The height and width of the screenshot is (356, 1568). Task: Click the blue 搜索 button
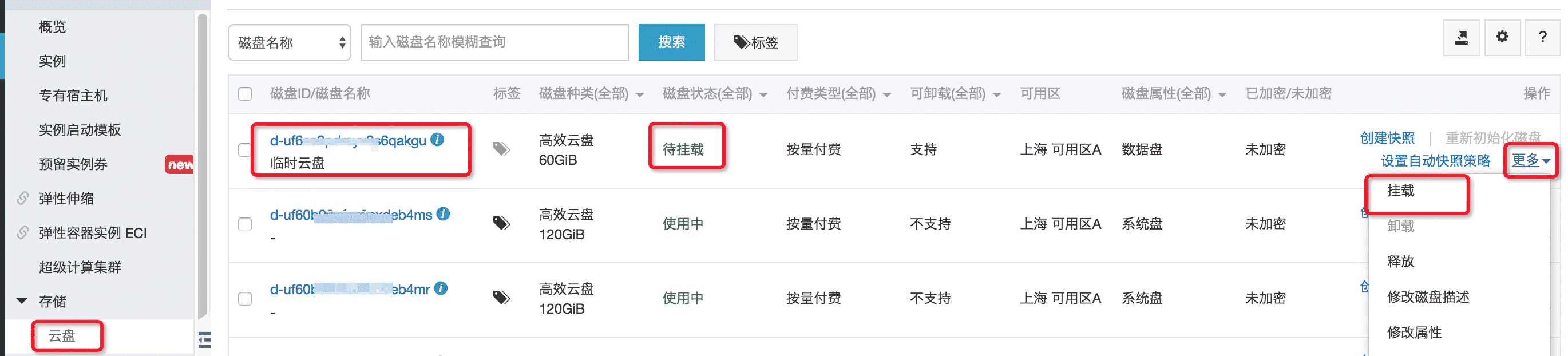point(671,42)
